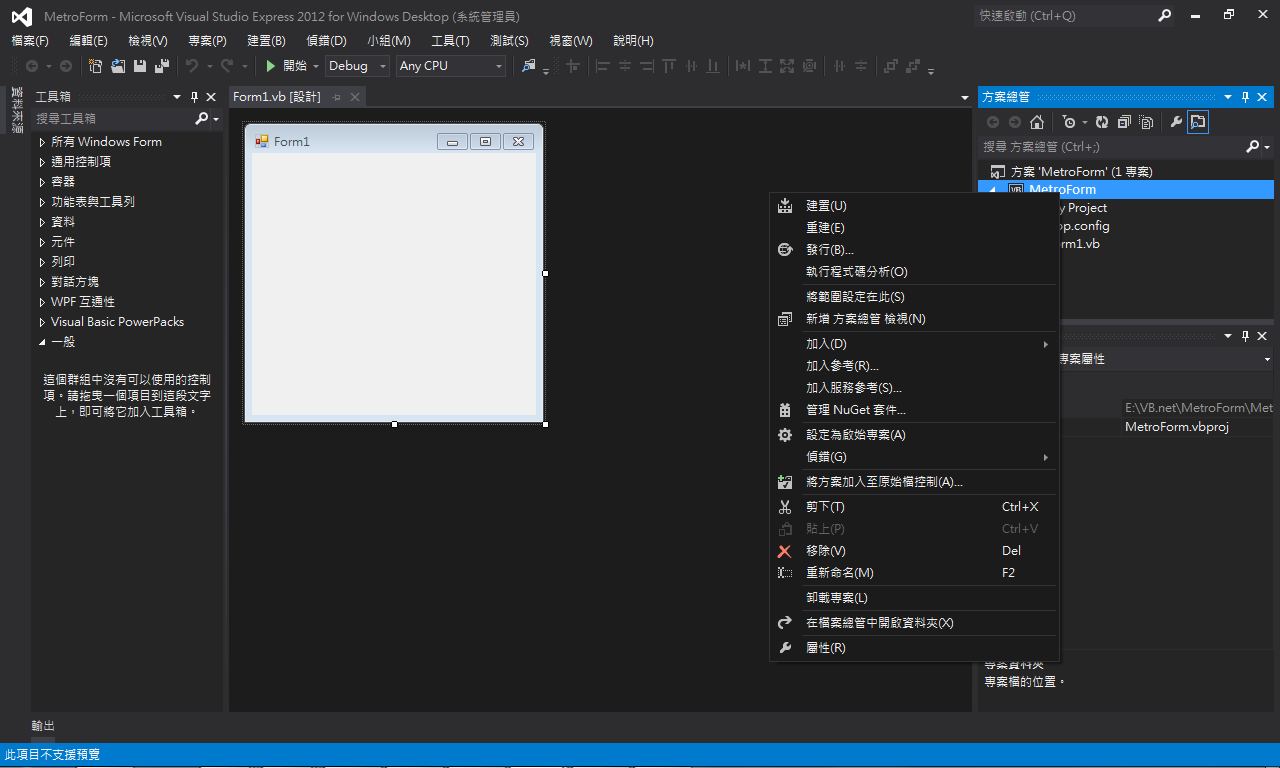
Task: Open the Any CPU platform dropdown
Action: click(x=499, y=66)
